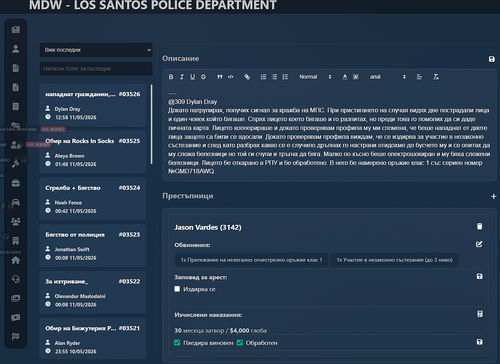Open the arial font dropdown
This screenshot has height=364, width=500.
387,77
